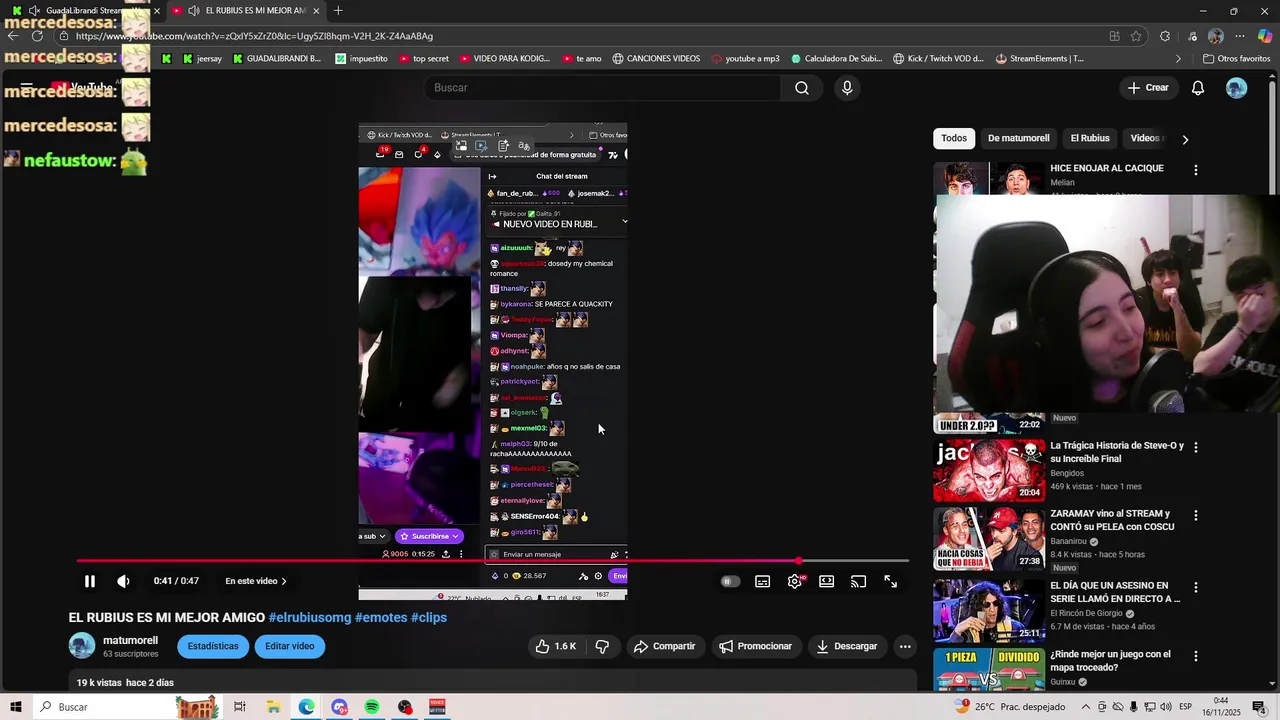Open '¿Rinde mejor un juego' video title
Viewport: 1280px width, 720px height.
pos(1110,661)
